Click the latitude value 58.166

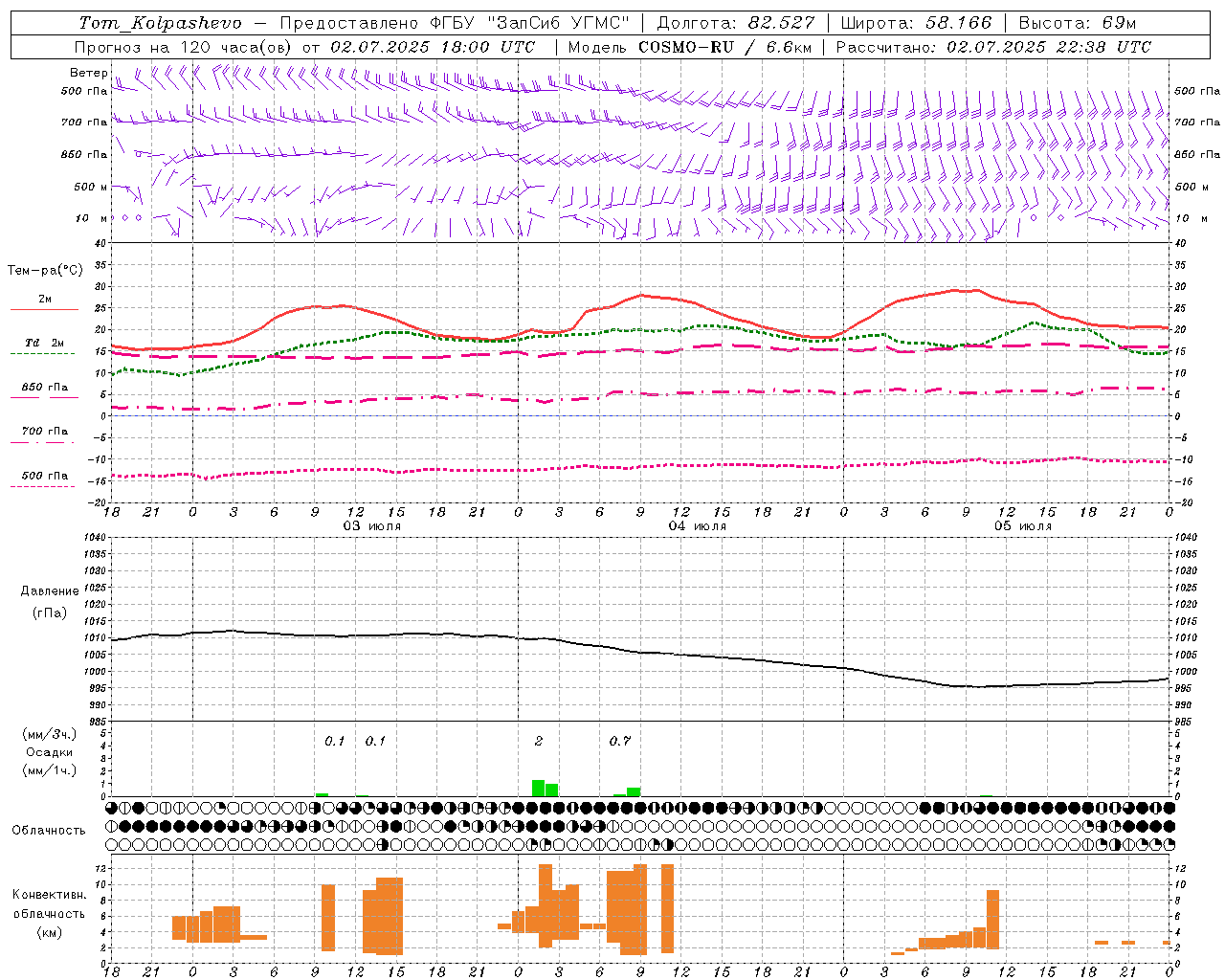tap(958, 23)
